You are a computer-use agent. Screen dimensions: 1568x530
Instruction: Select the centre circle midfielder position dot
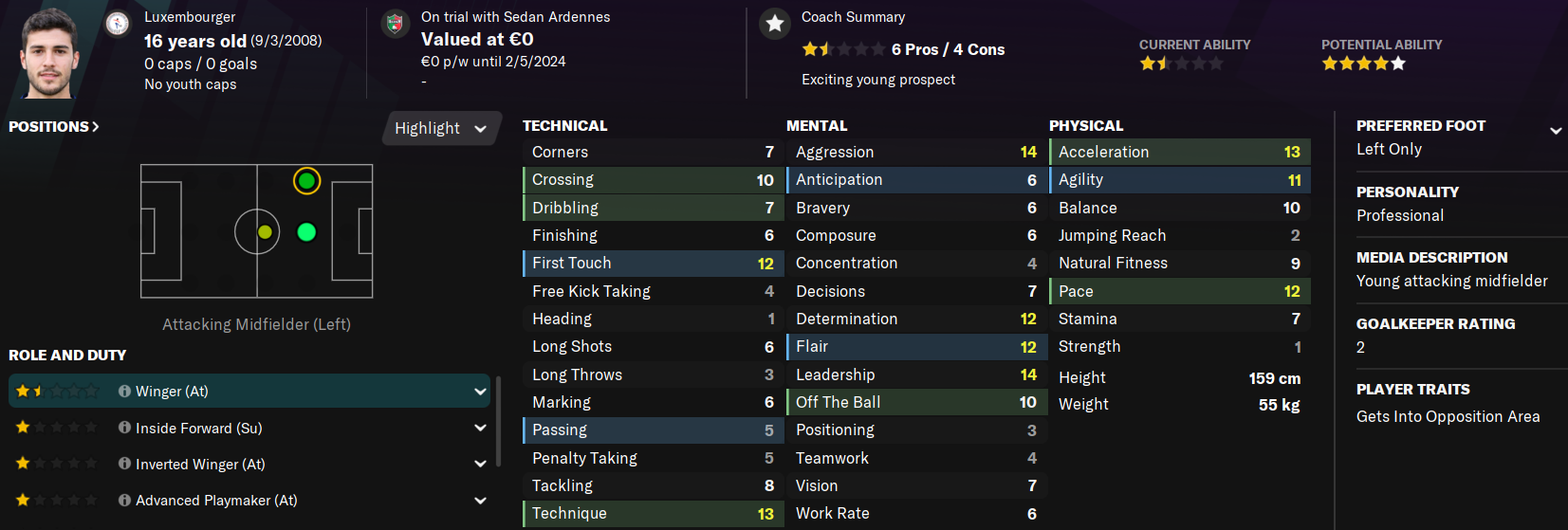265,232
